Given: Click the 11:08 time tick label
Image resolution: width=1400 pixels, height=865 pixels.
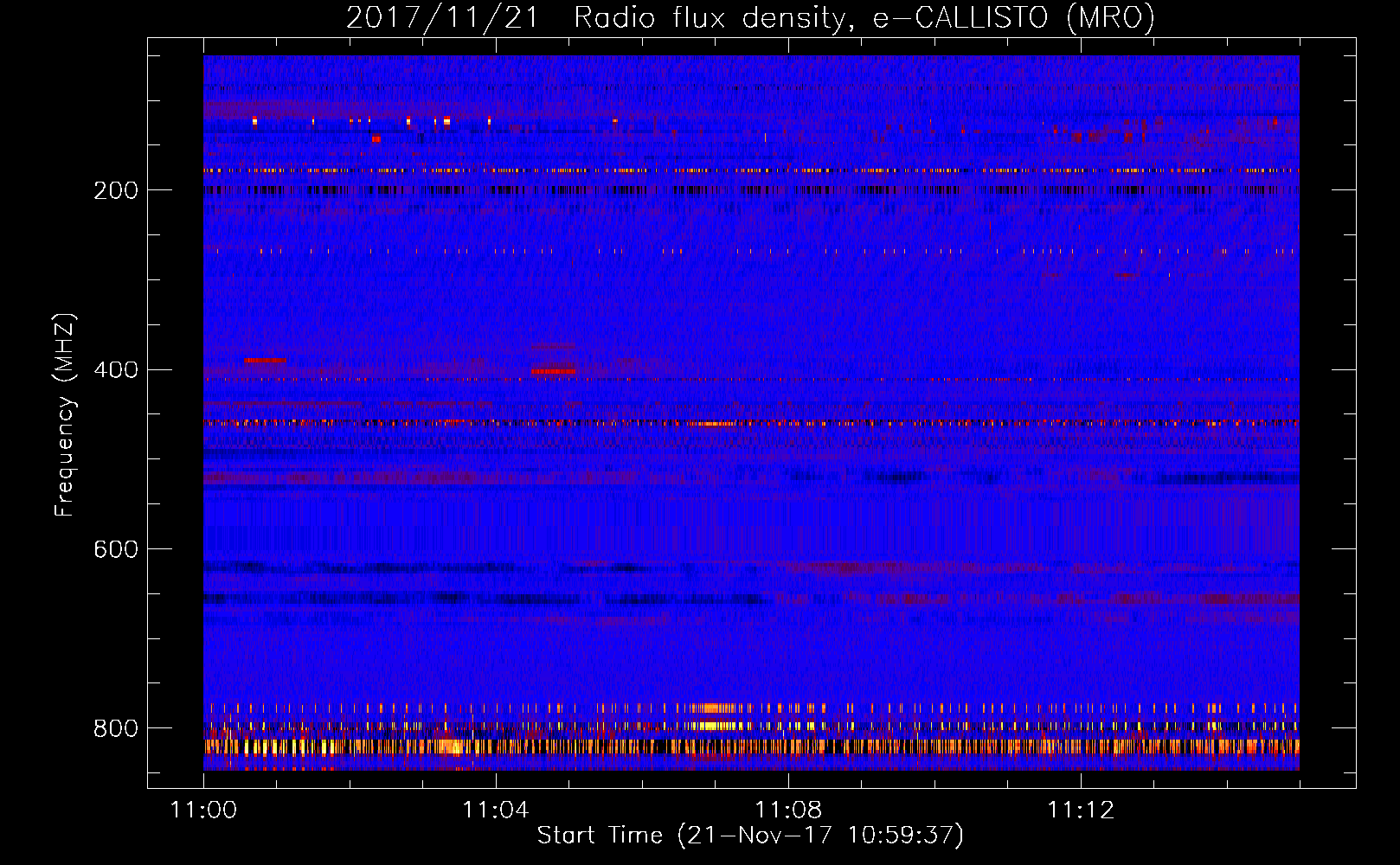Looking at the screenshot, I should (x=788, y=811).
